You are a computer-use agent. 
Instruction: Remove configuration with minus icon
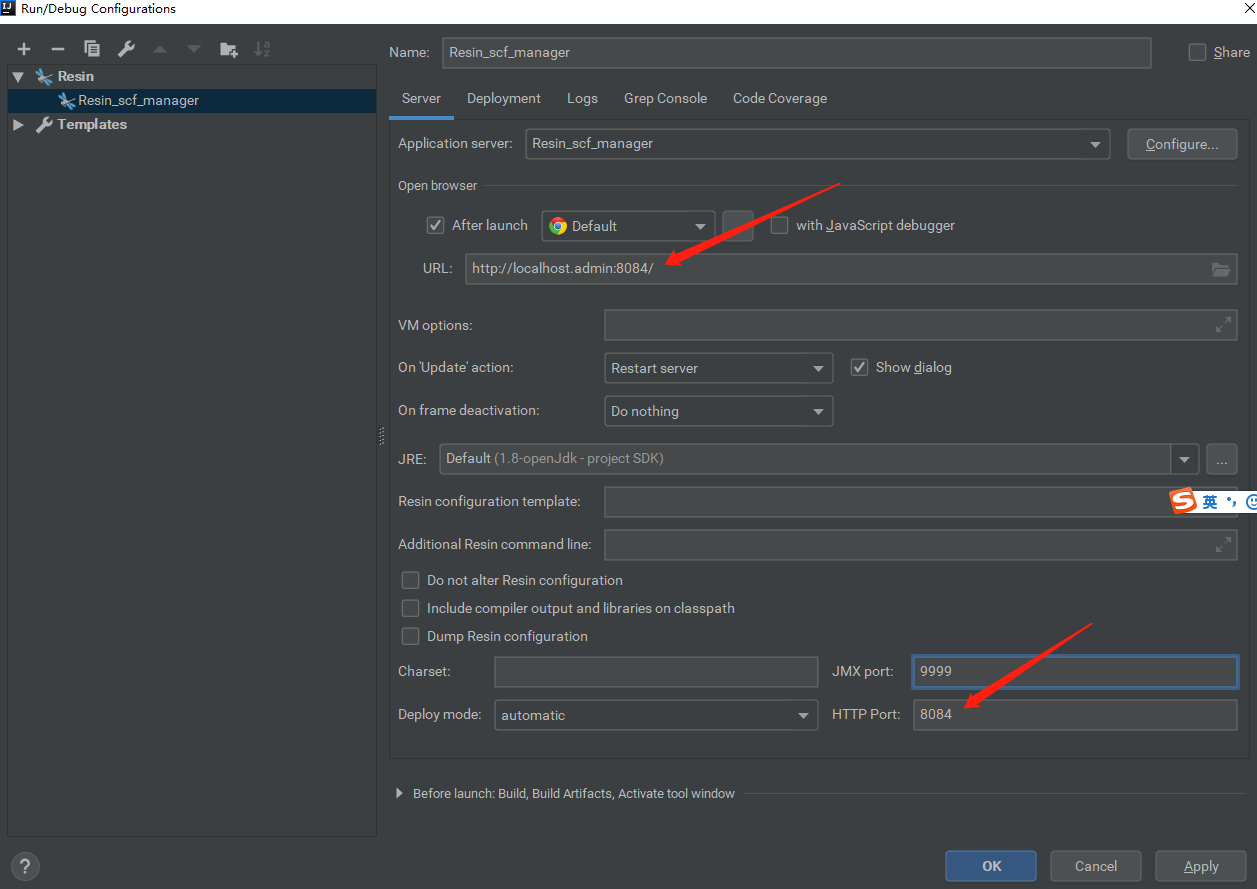tap(58, 49)
